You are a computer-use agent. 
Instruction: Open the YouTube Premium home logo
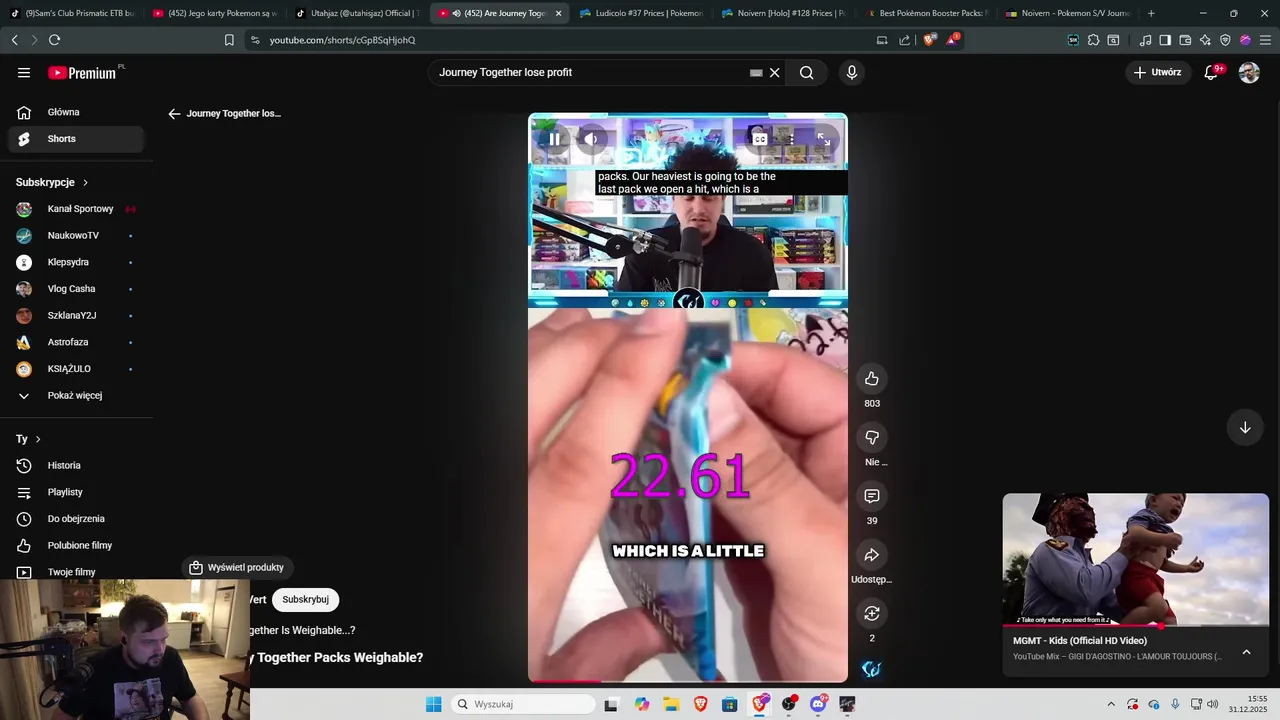[x=82, y=73]
